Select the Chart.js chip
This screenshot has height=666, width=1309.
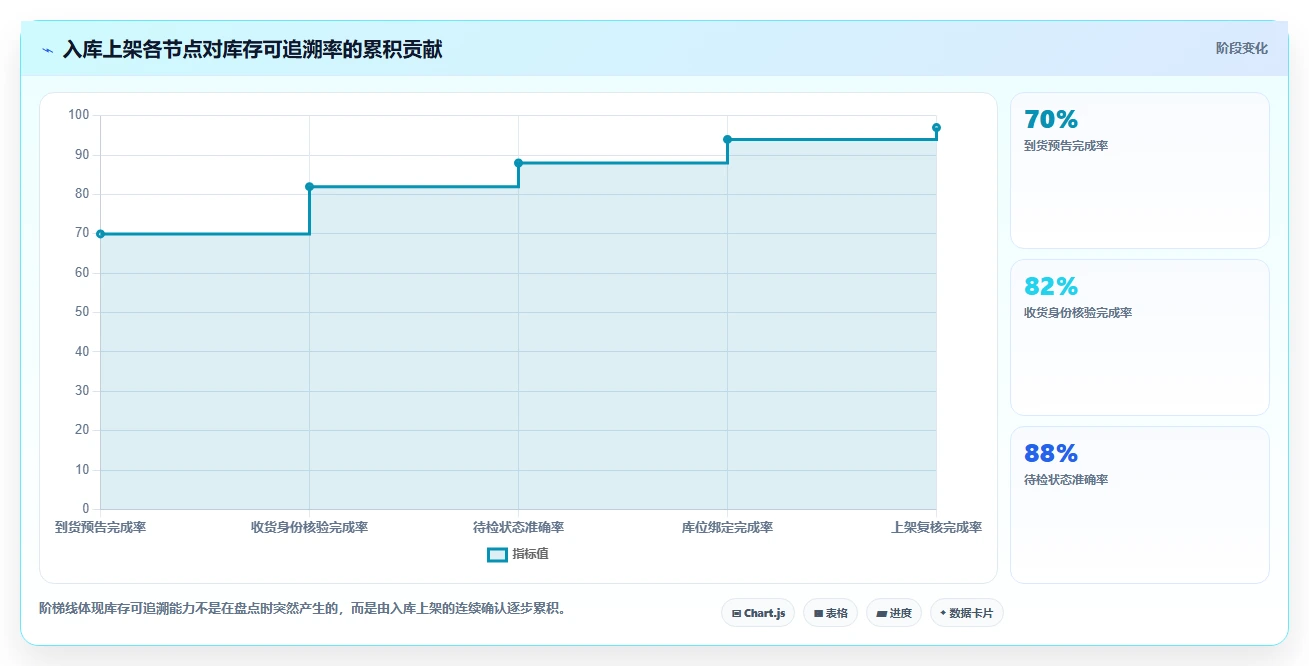tap(758, 613)
